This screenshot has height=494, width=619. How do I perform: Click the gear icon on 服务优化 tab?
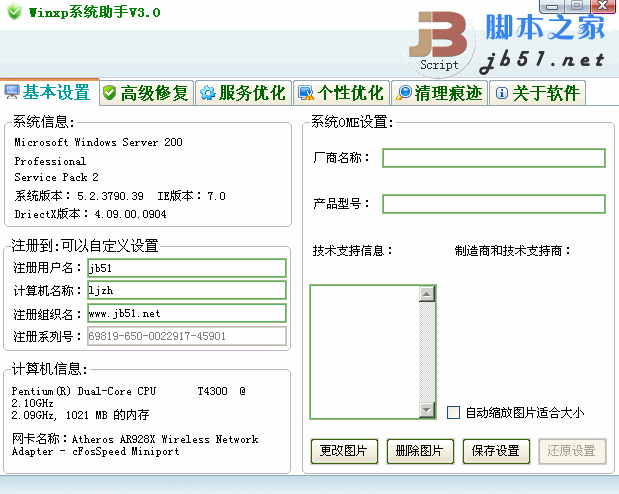[x=208, y=93]
